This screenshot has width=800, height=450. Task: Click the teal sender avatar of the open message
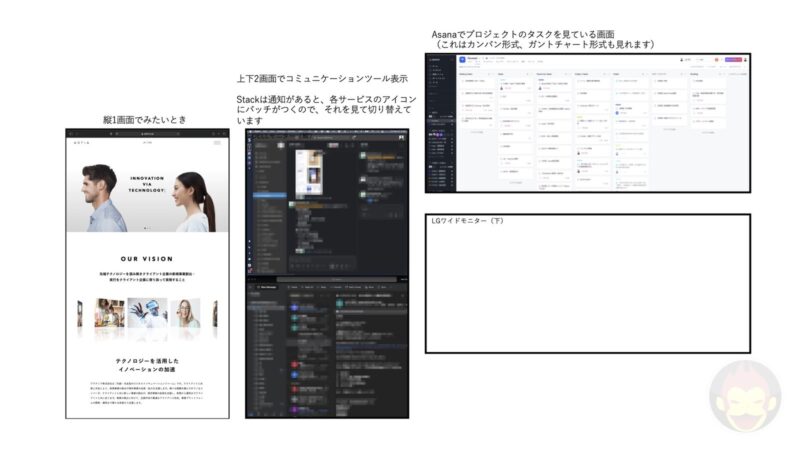point(340,303)
